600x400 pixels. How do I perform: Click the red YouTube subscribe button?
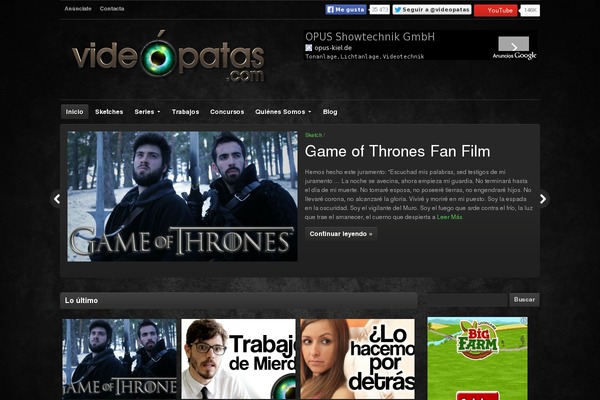496,10
